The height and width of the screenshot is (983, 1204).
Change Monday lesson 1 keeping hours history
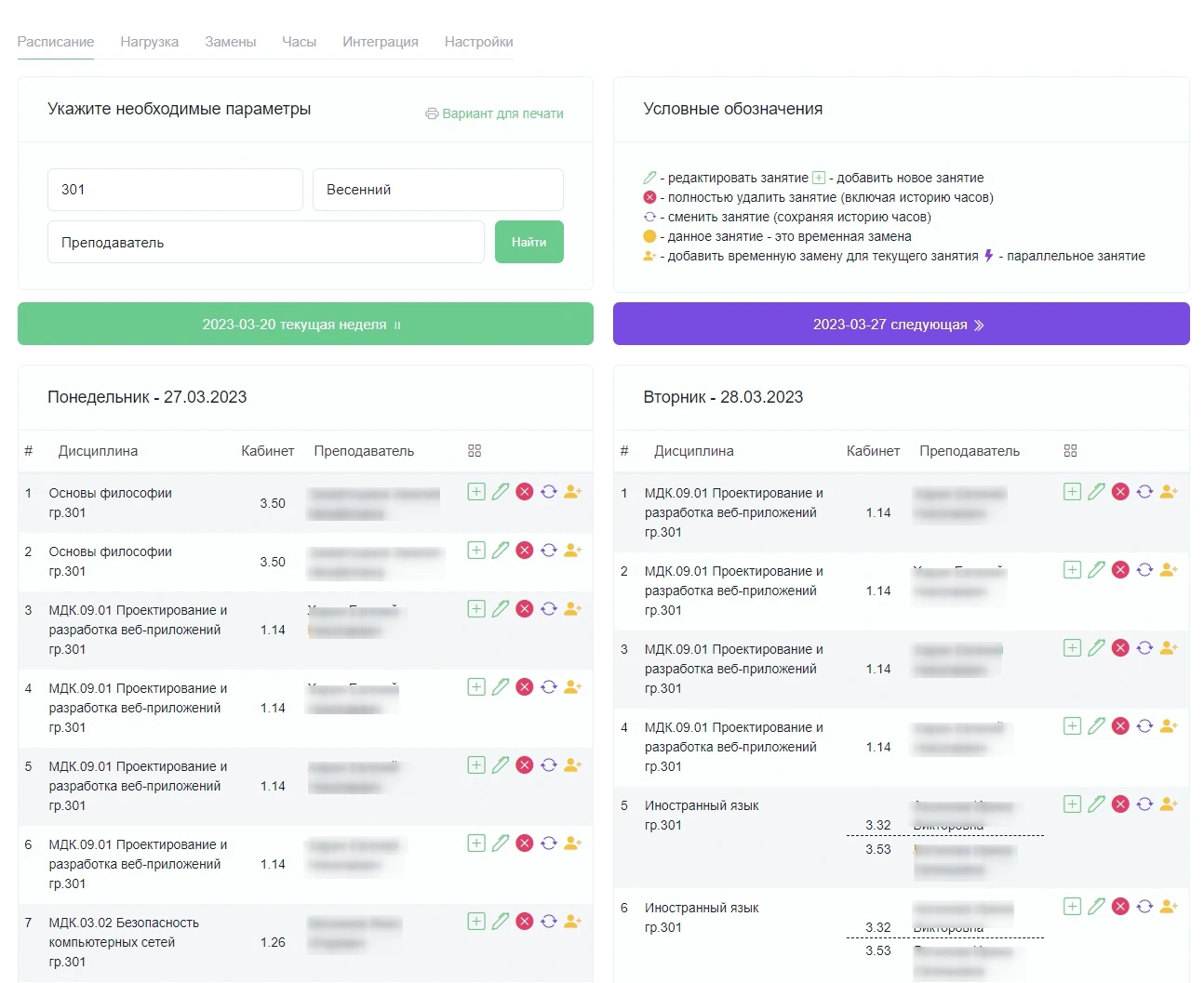[549, 492]
